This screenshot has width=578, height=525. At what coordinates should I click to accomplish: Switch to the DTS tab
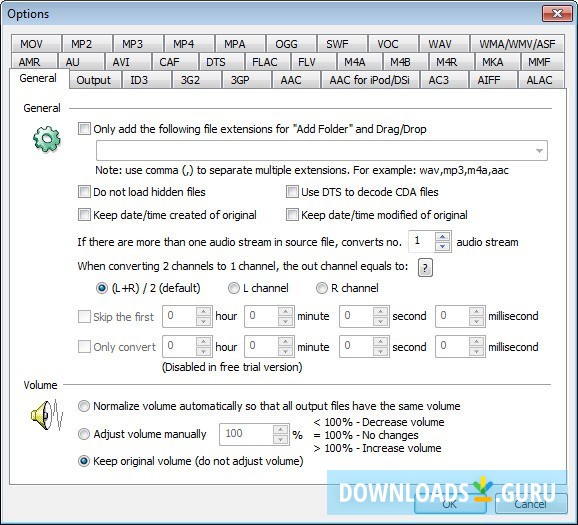(x=222, y=62)
